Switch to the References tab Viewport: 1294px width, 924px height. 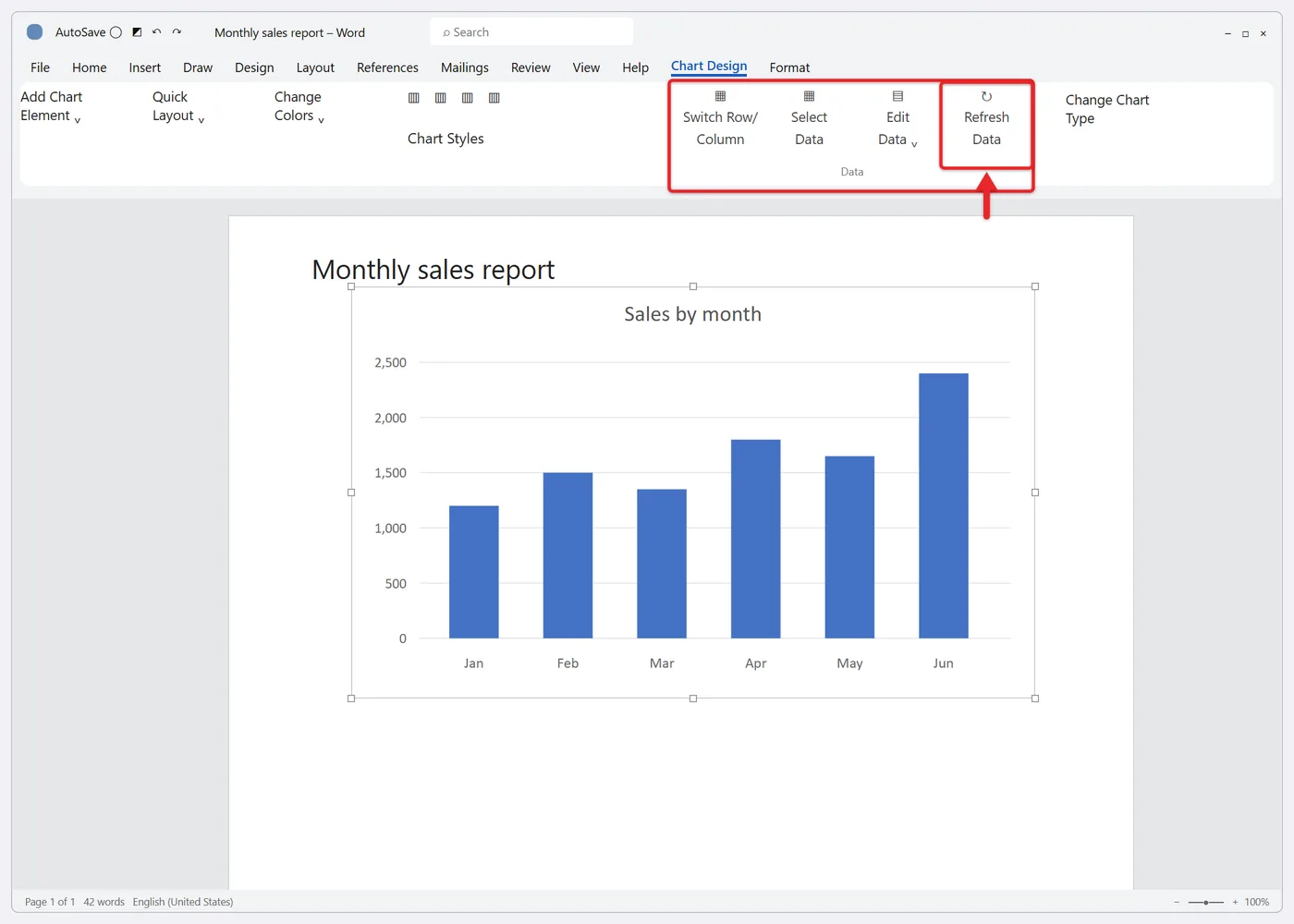(387, 67)
